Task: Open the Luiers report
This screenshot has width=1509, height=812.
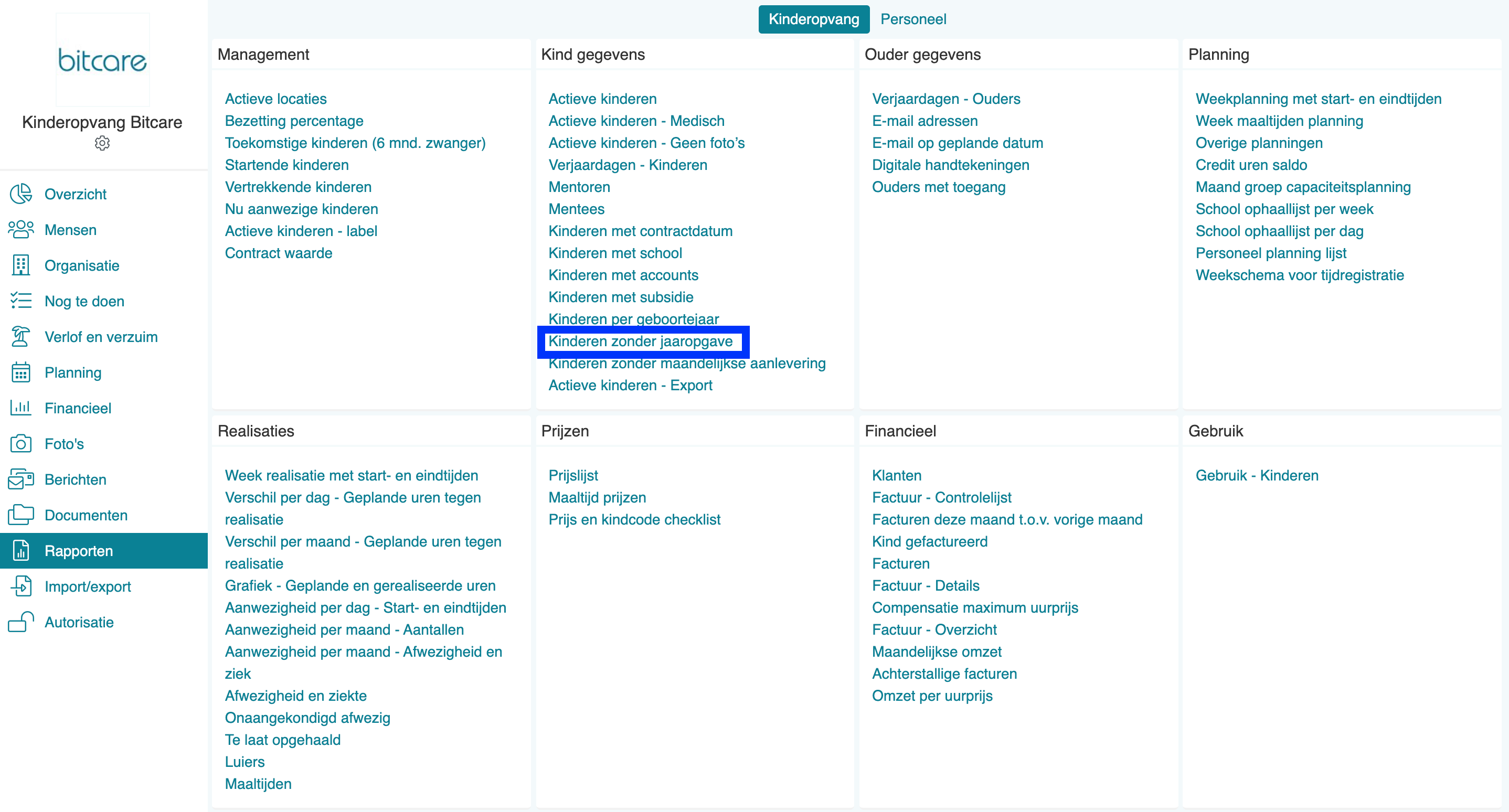Action: 245,762
